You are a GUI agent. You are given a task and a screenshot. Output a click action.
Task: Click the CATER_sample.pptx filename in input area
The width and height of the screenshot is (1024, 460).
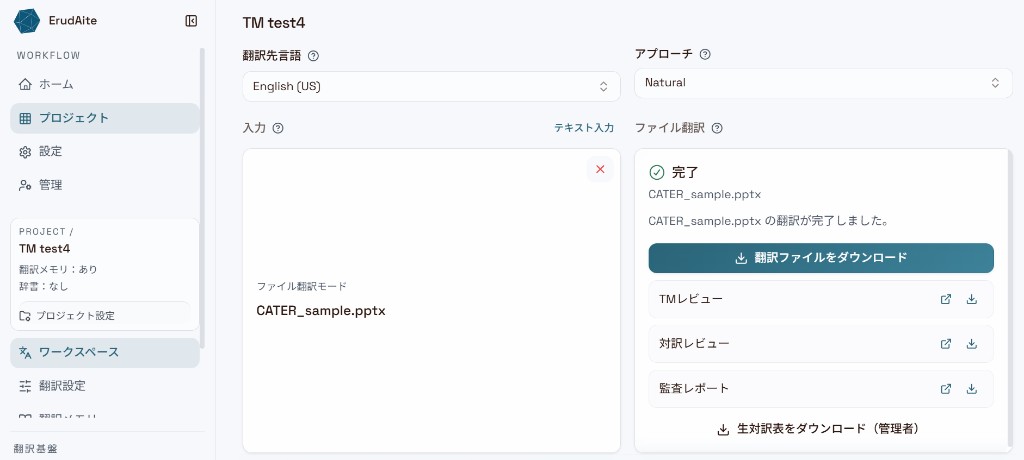tap(321, 311)
